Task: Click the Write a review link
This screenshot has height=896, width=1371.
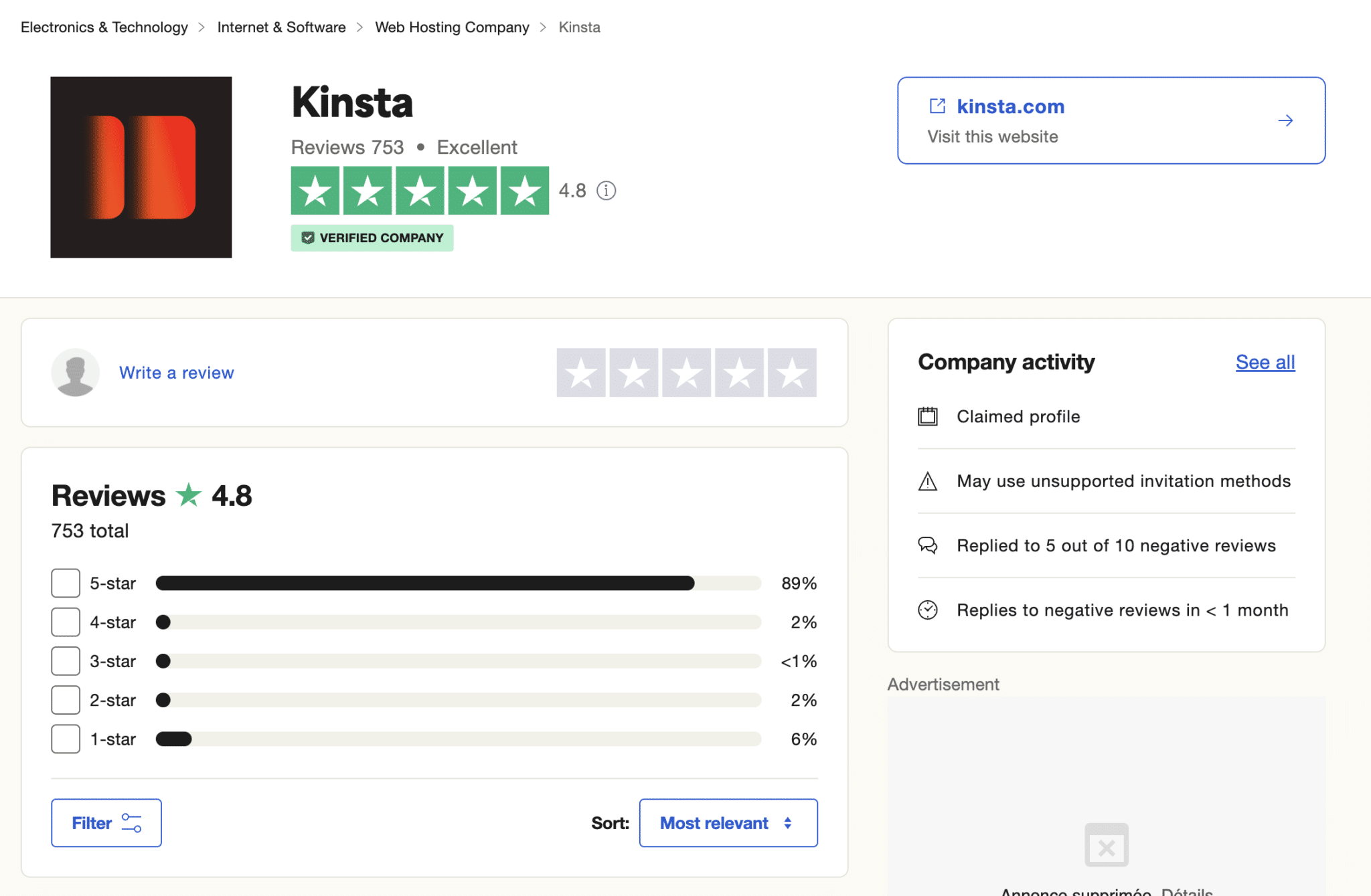Action: [176, 372]
